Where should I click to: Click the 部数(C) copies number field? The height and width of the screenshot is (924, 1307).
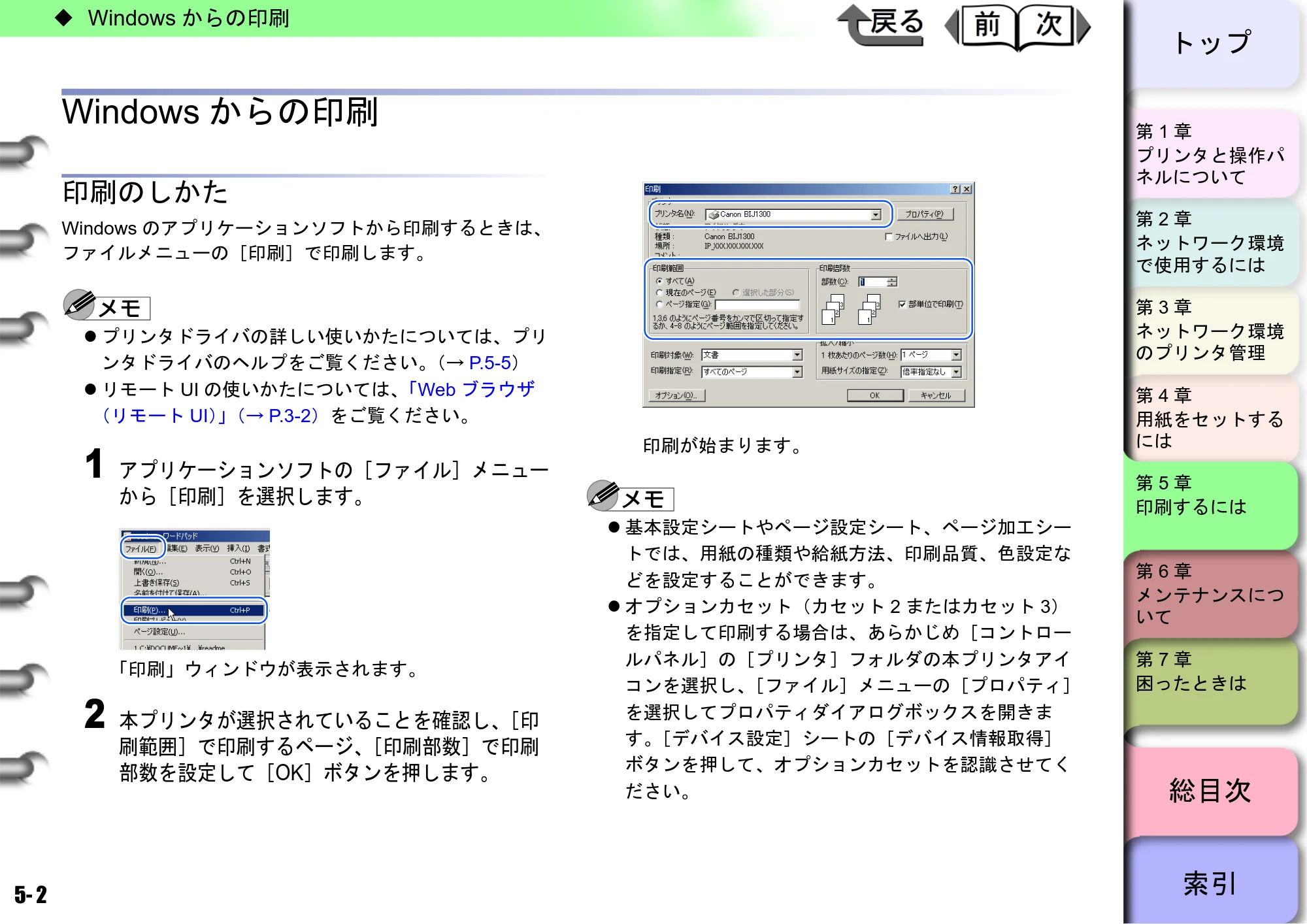[872, 282]
